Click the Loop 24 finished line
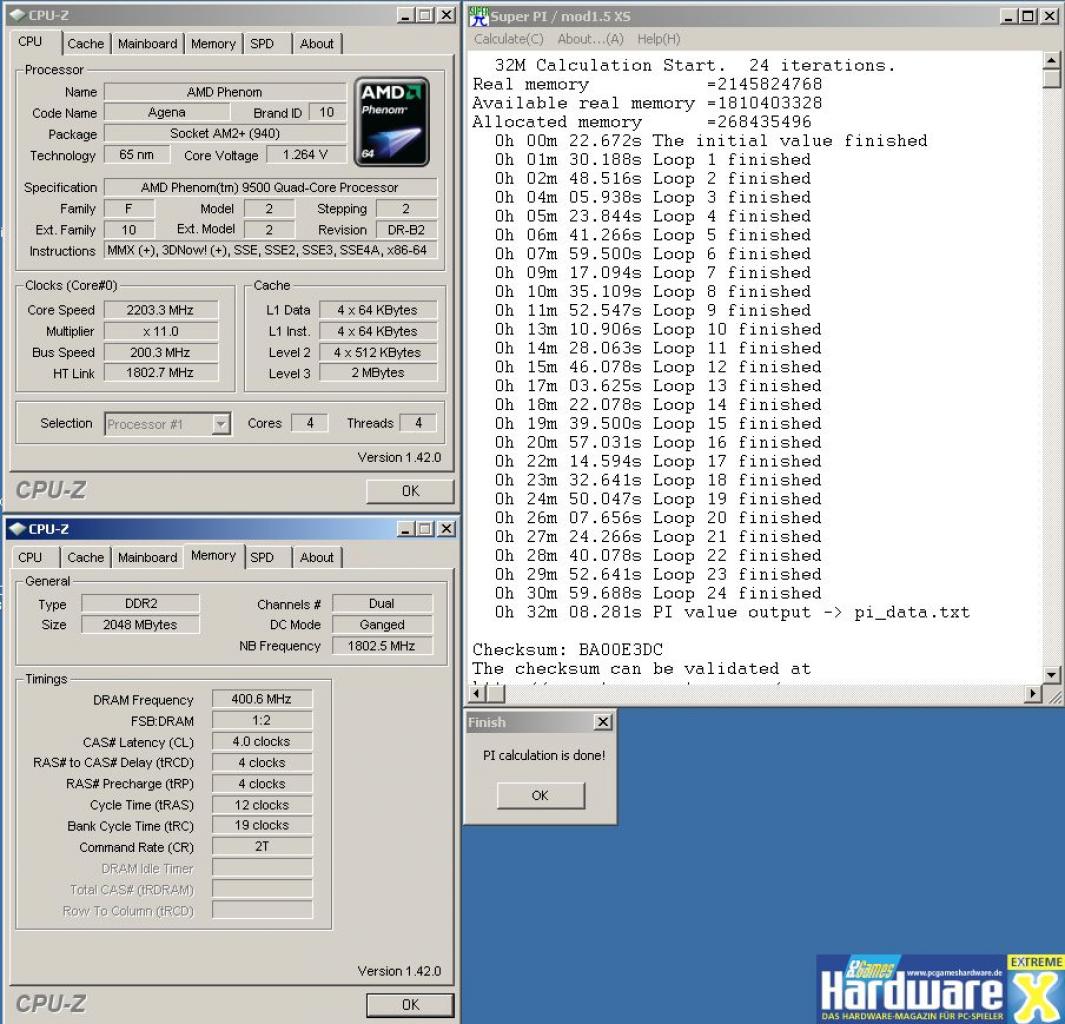This screenshot has width=1065, height=1024. [658, 593]
